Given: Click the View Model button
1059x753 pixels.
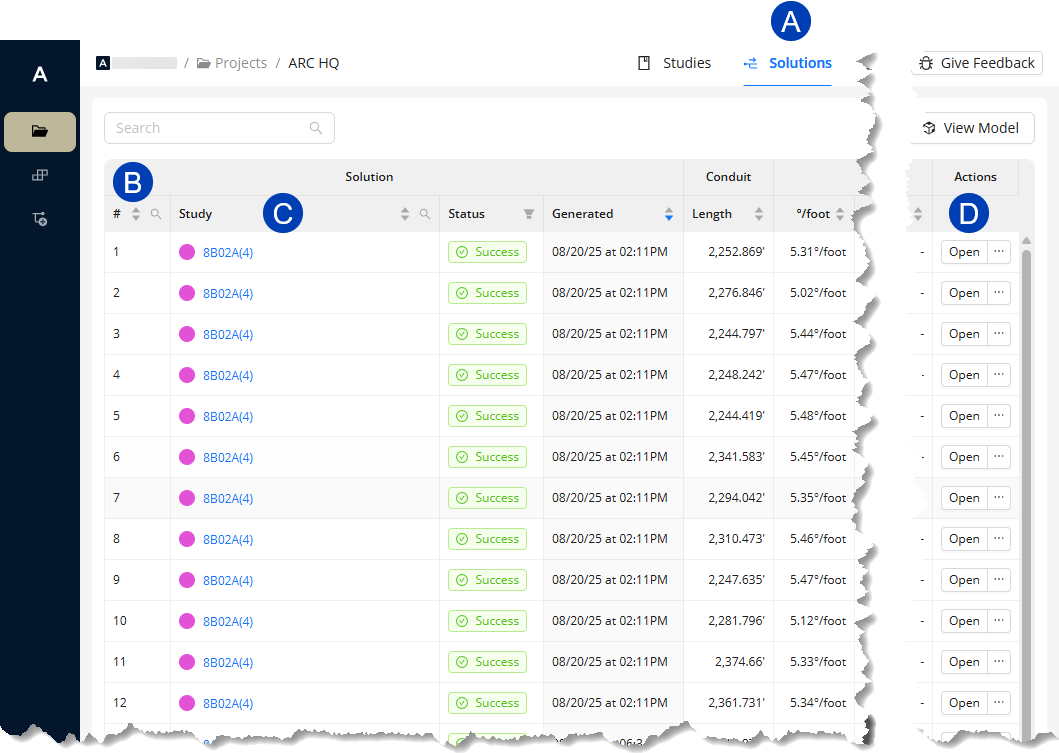Looking at the screenshot, I should [971, 128].
